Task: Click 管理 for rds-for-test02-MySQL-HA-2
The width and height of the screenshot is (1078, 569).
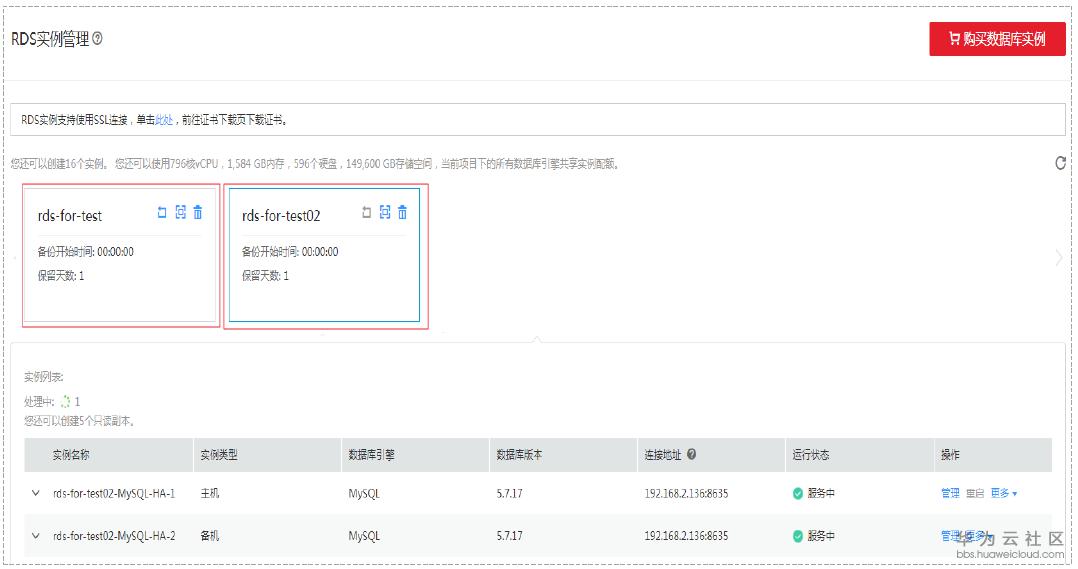Action: pos(950,535)
